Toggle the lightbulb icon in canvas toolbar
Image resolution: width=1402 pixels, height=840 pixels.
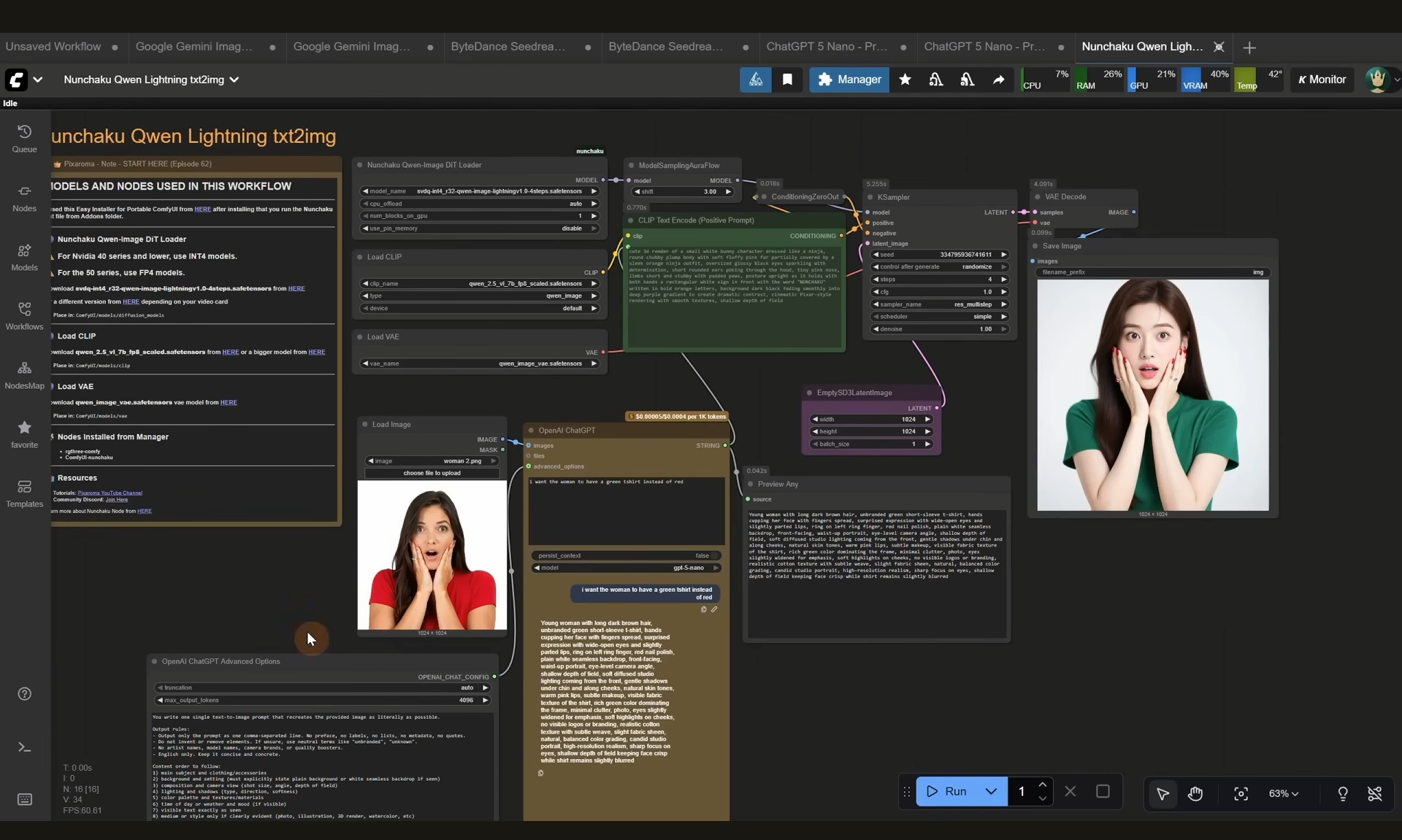pyautogui.click(x=1342, y=793)
